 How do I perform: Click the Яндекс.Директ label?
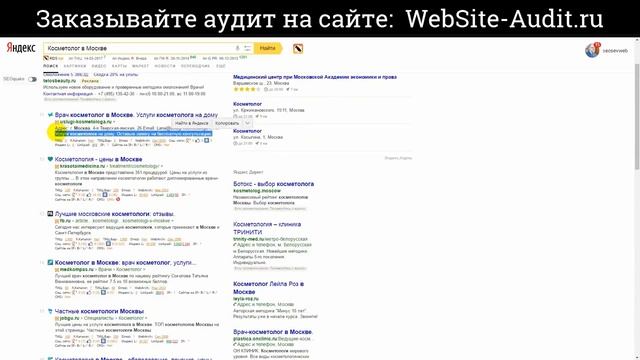[248, 172]
